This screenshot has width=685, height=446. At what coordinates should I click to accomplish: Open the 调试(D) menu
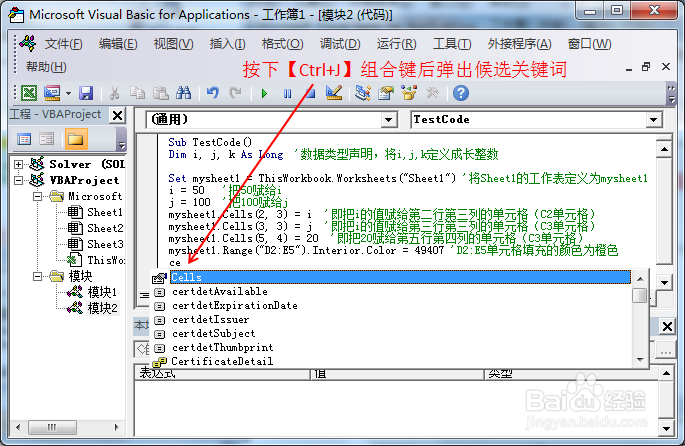(340, 44)
